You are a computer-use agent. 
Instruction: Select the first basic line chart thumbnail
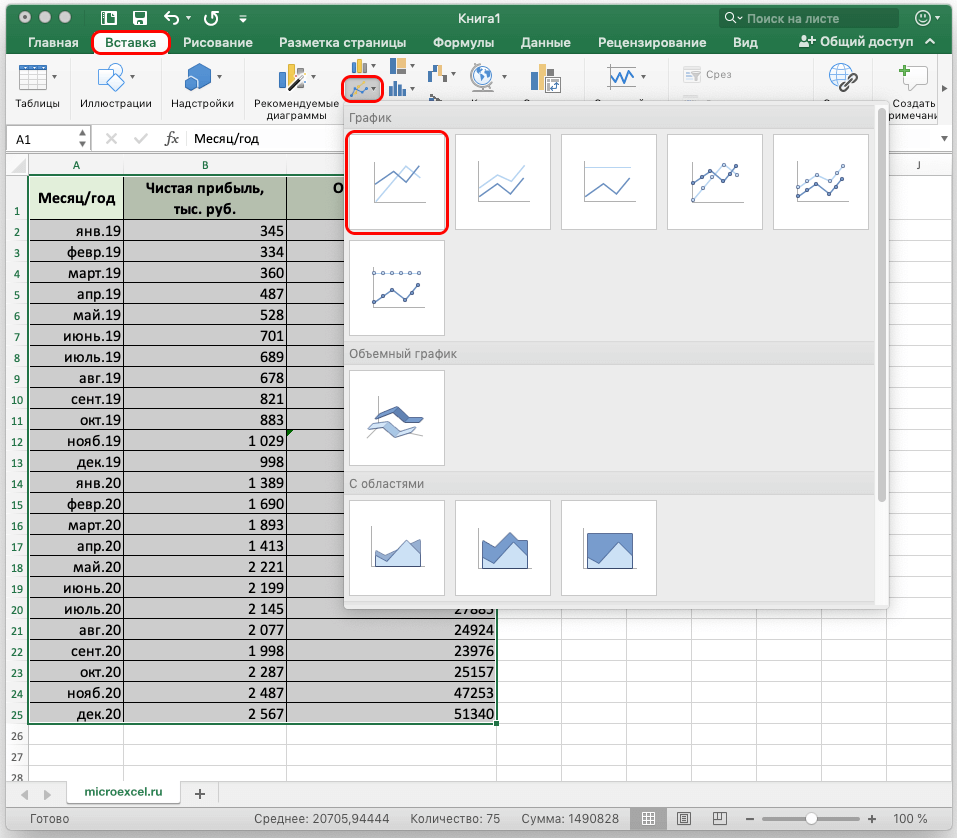click(397, 182)
